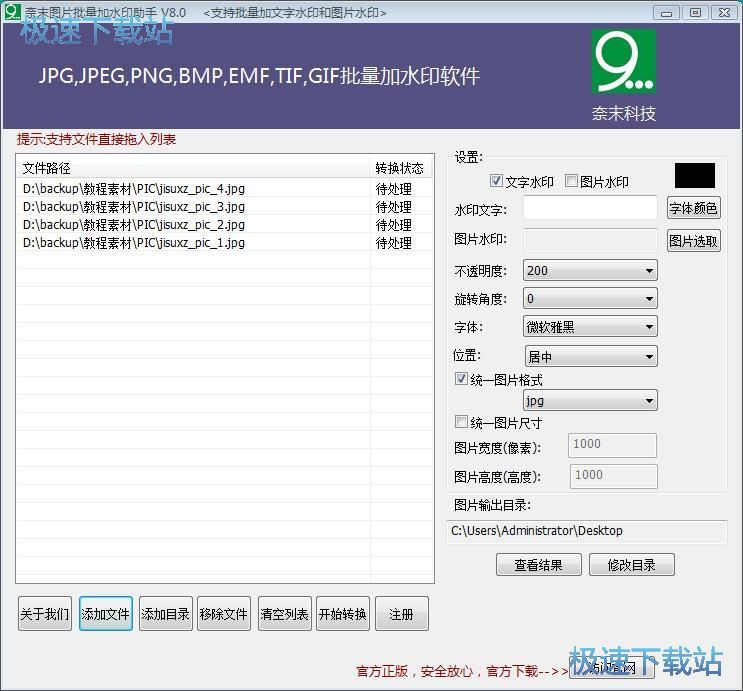Click the 字体颜色 button
Screen dimensions: 743x691
coord(694,208)
